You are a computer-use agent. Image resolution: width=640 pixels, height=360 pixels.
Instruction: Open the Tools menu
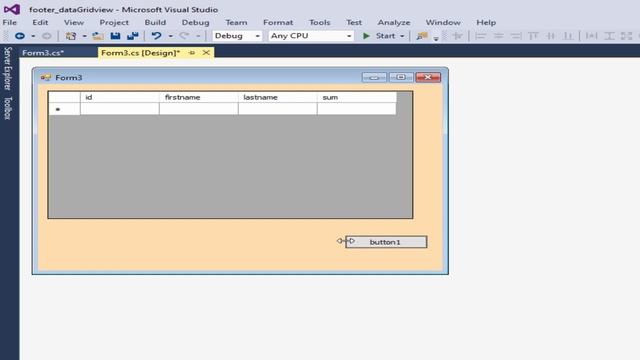coord(320,22)
